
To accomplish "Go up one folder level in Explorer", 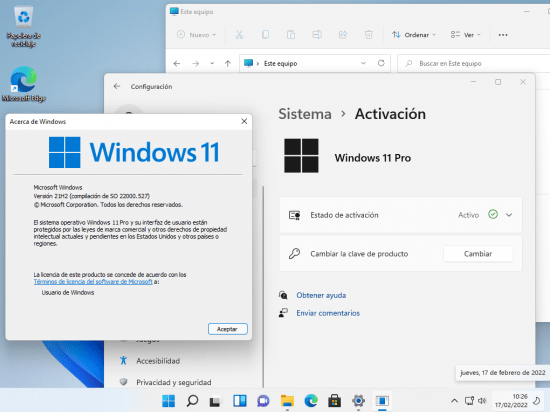I will coord(228,63).
